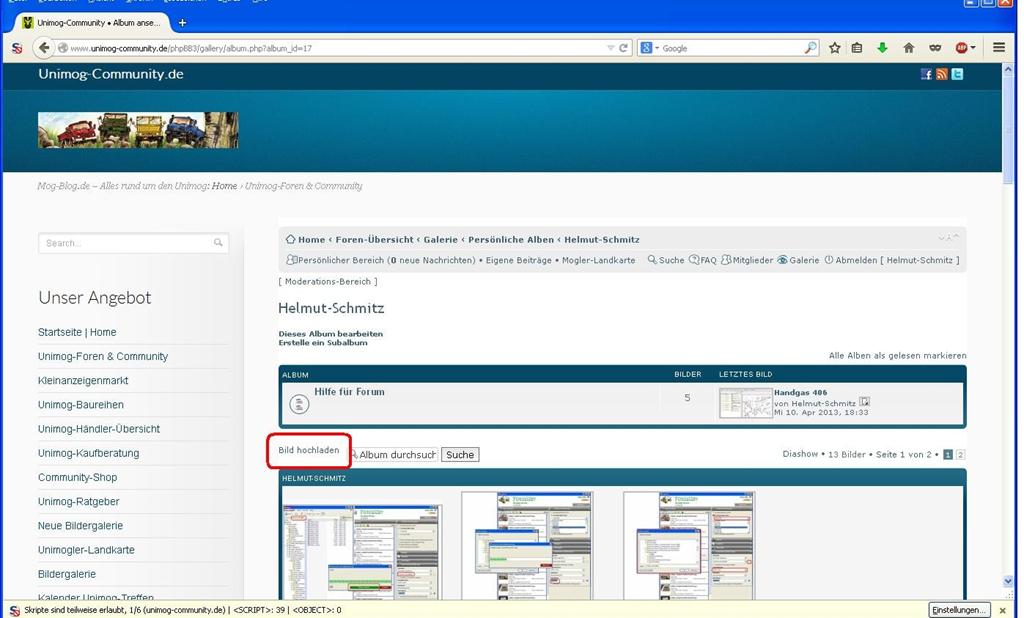This screenshot has width=1024, height=618.
Task: Click the Facebook icon in site header
Action: 926,74
